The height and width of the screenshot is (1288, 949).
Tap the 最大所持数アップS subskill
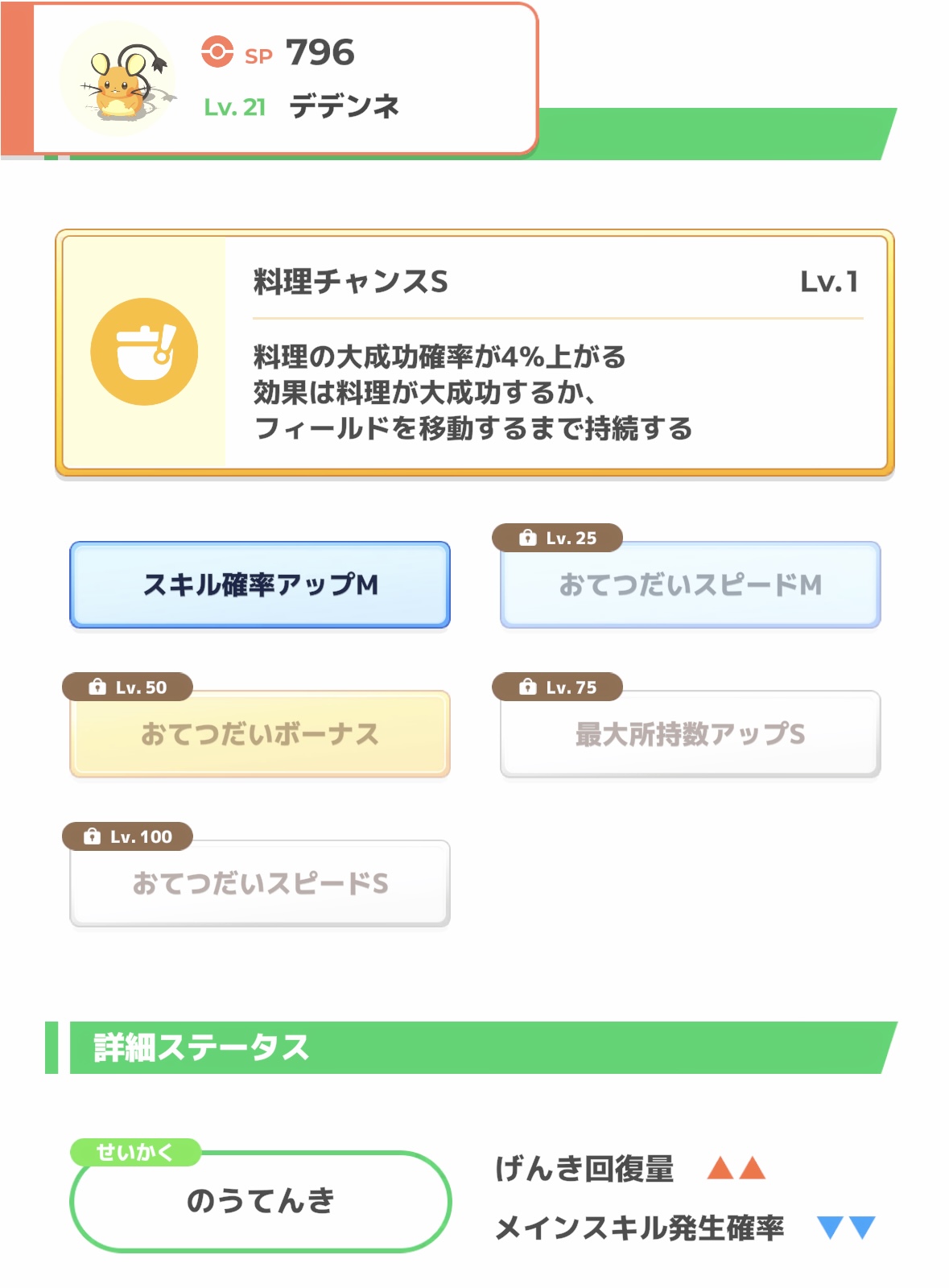pyautogui.click(x=690, y=734)
